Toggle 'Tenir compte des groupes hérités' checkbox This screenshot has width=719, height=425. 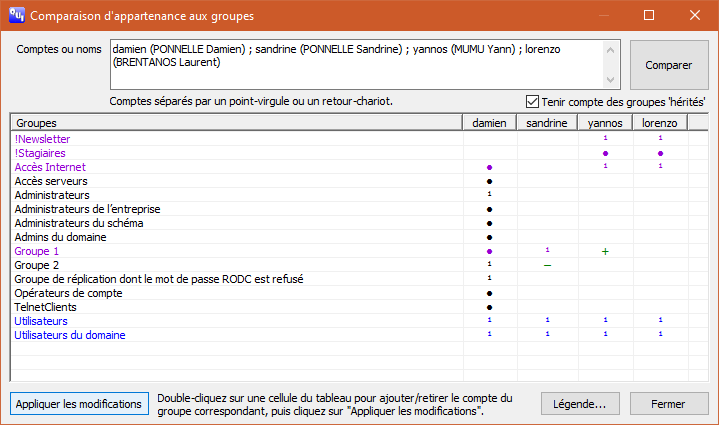(x=532, y=101)
